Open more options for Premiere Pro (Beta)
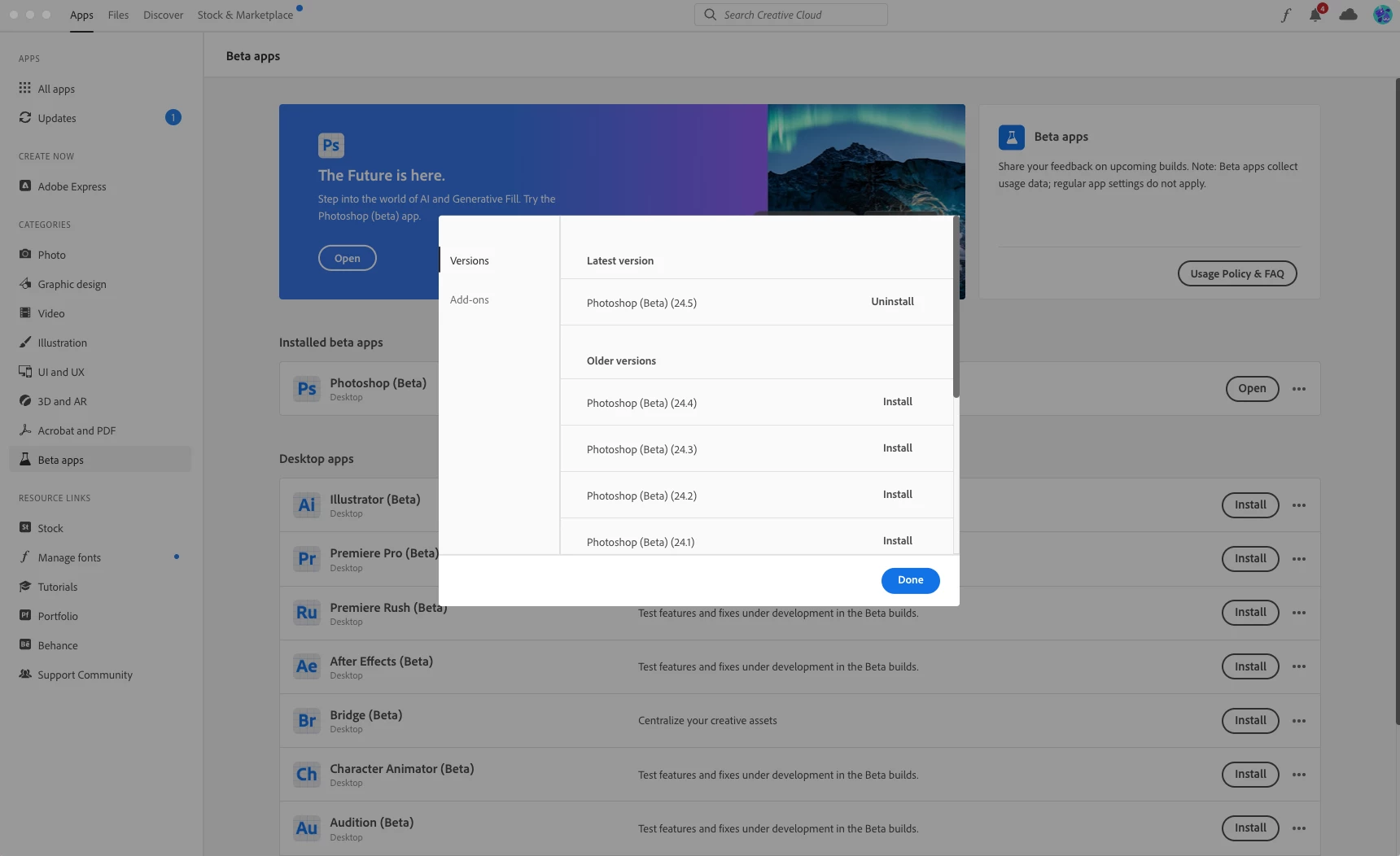The height and width of the screenshot is (856, 1400). pos(1299,559)
